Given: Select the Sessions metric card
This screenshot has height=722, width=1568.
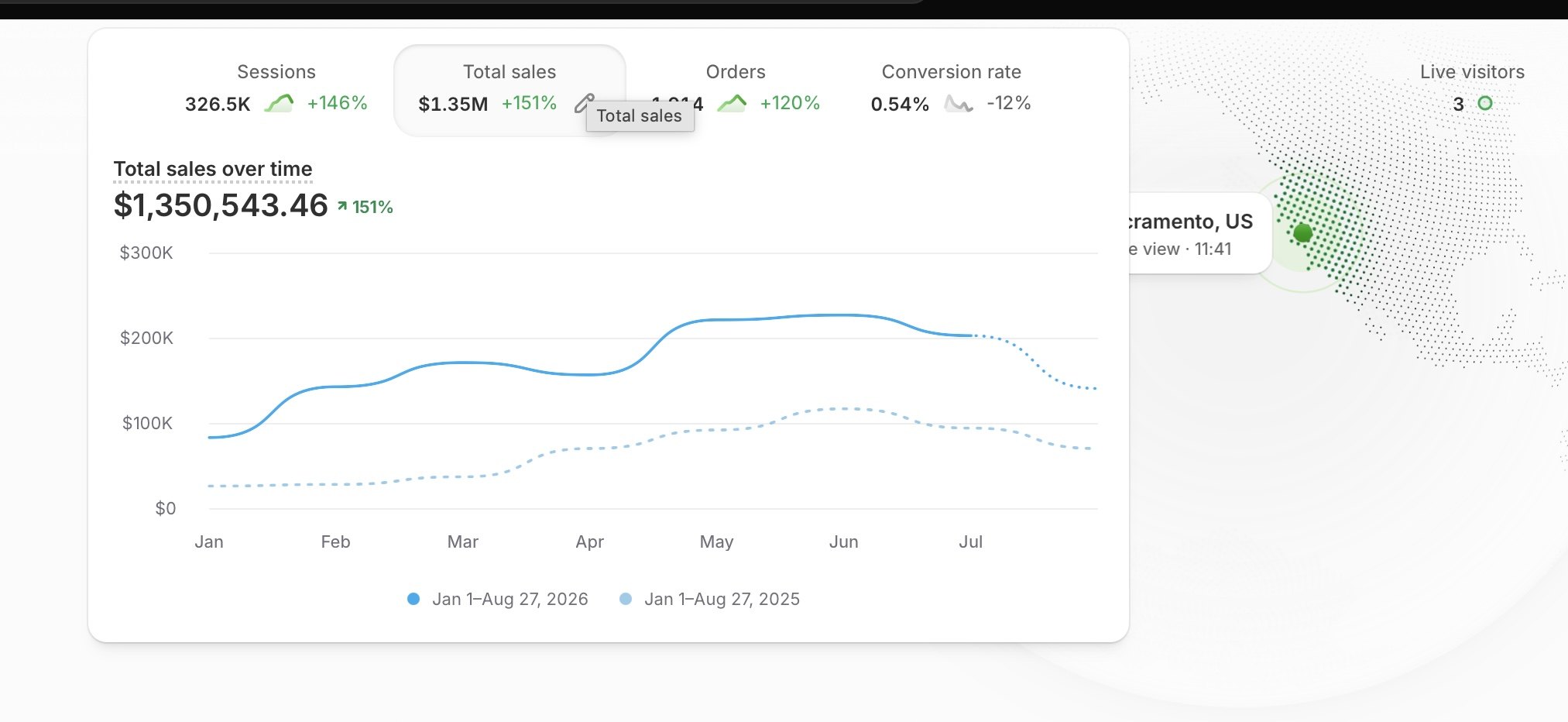Looking at the screenshot, I should [276, 91].
